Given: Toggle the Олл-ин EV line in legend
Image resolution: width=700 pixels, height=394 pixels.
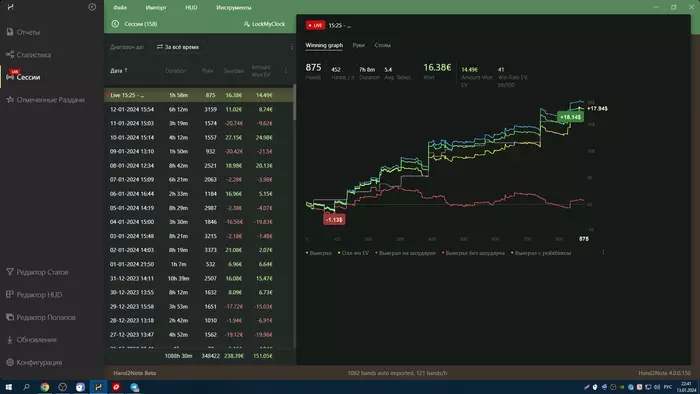Looking at the screenshot, I should click(354, 253).
